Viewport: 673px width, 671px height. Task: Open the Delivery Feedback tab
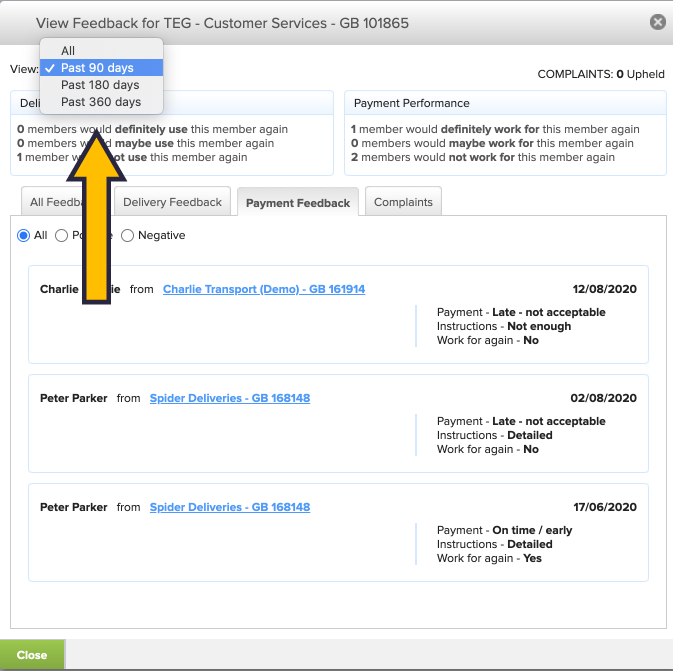click(x=172, y=202)
